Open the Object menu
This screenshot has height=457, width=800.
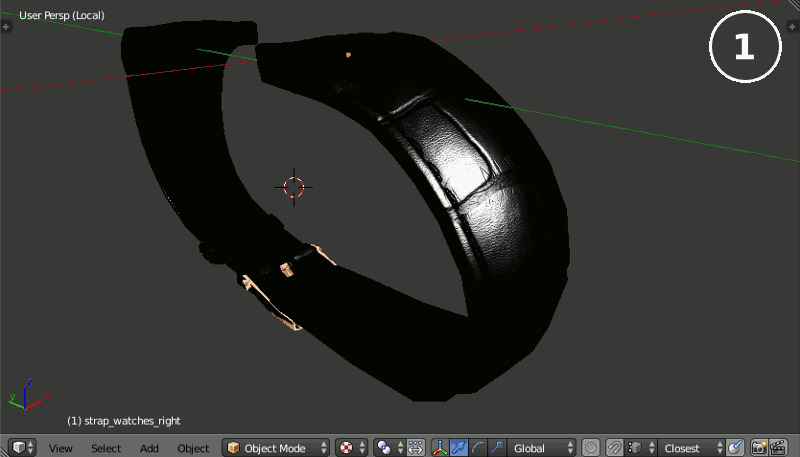click(x=193, y=448)
